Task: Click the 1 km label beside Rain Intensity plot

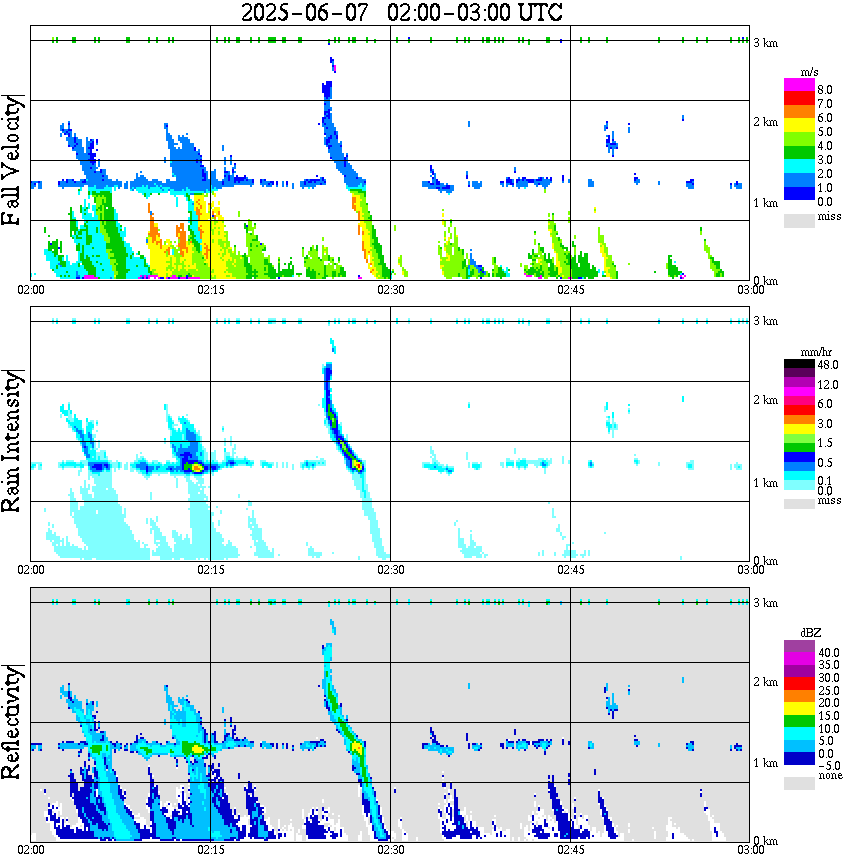Action: tap(766, 483)
